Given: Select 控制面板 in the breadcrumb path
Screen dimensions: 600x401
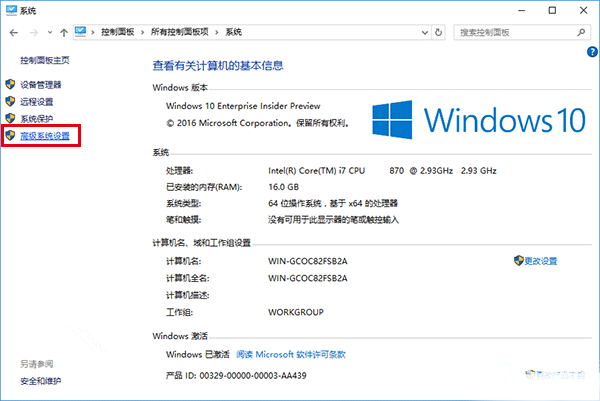Looking at the screenshot, I should (x=120, y=33).
